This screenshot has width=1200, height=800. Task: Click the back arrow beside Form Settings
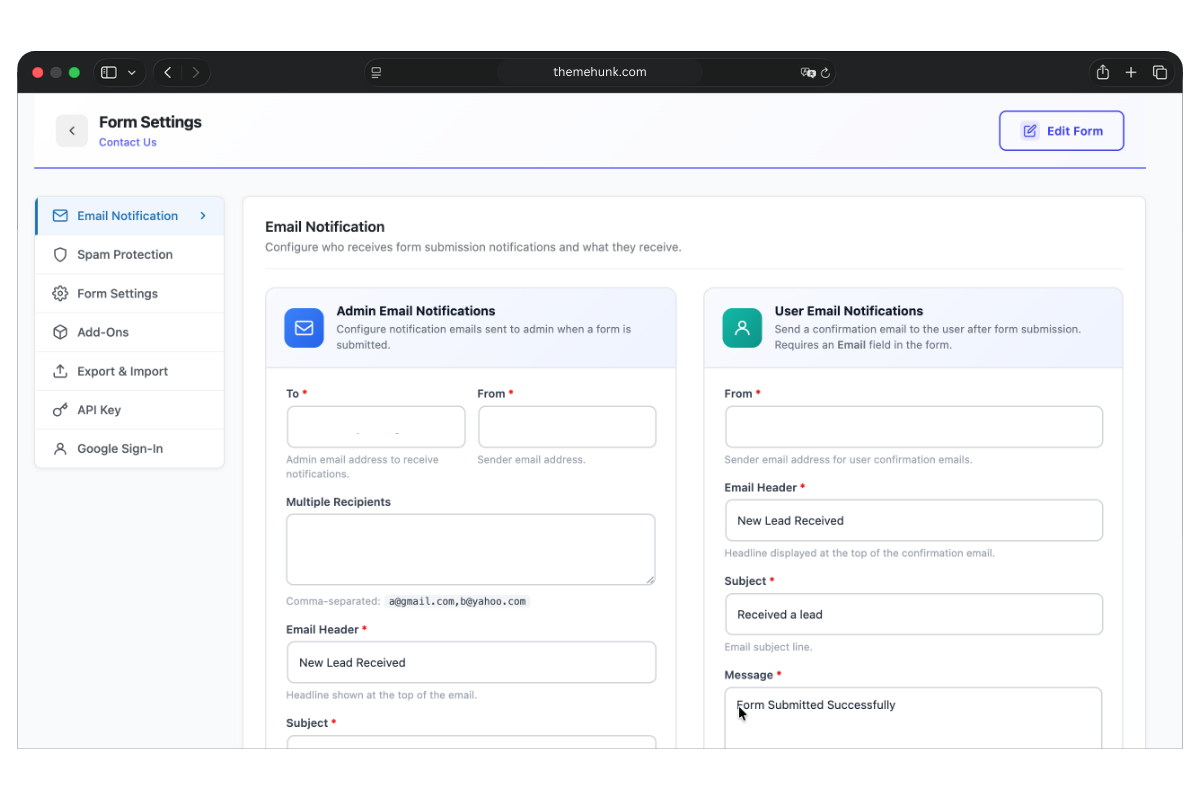click(72, 131)
